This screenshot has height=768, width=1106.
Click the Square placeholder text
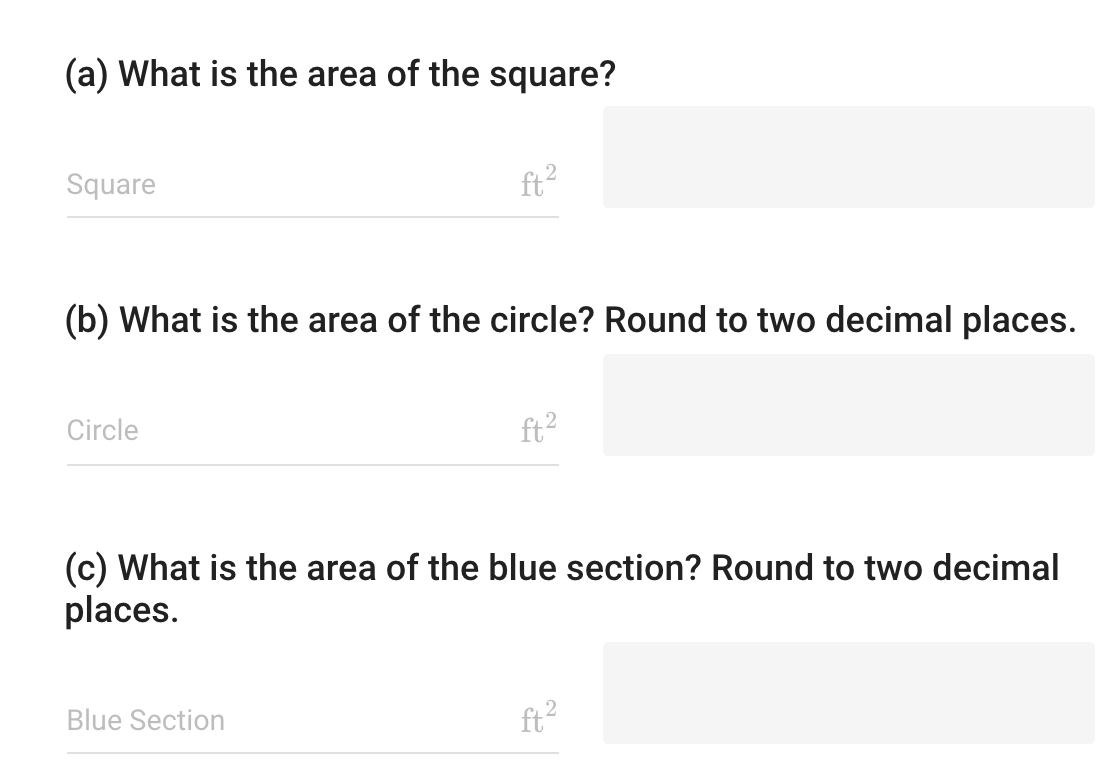pos(110,184)
